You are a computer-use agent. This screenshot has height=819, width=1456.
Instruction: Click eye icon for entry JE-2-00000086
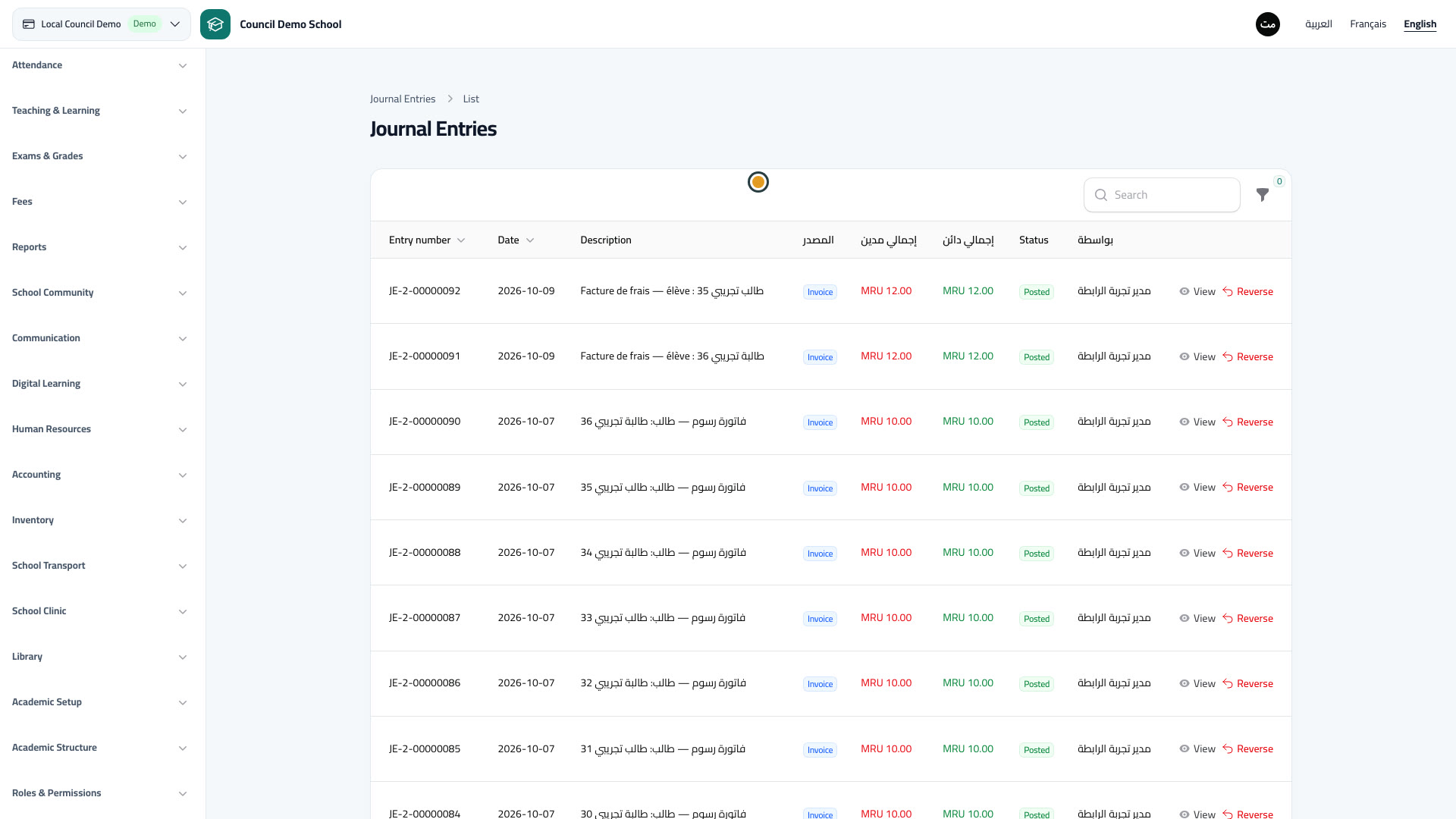point(1184,683)
